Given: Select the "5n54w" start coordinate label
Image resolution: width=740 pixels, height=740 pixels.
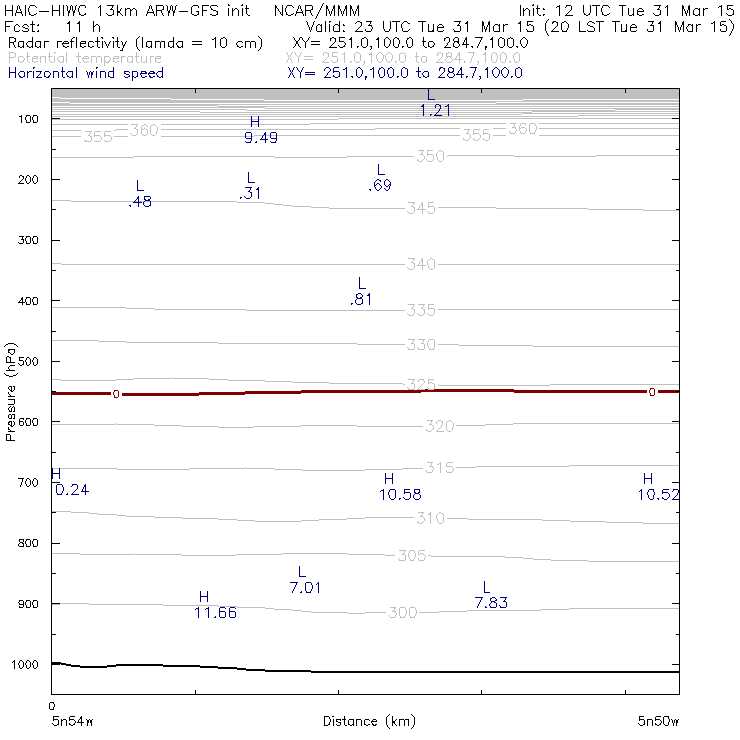Looking at the screenshot, I should (x=72, y=721).
